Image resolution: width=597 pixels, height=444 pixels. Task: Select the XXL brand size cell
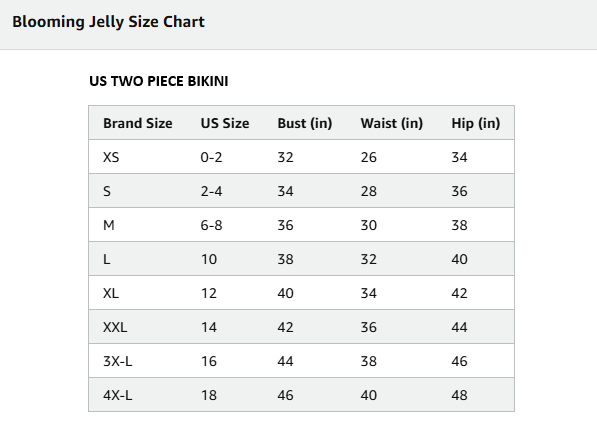[x=115, y=327]
